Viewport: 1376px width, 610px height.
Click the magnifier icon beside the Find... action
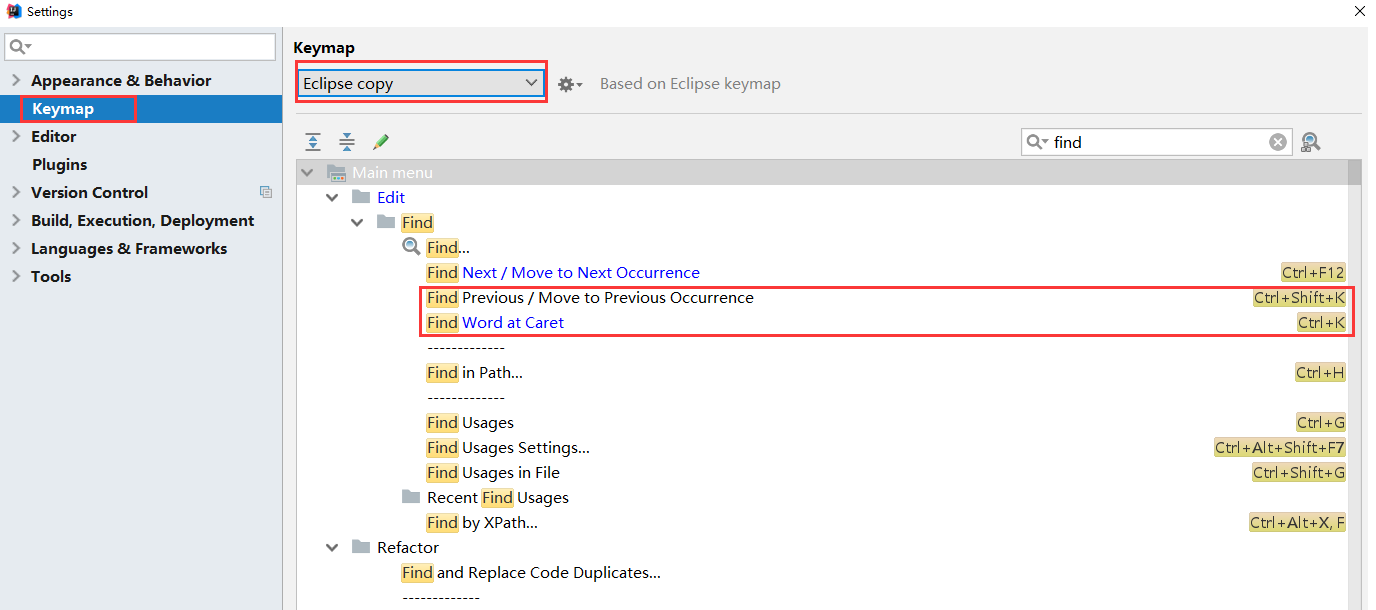tap(411, 247)
